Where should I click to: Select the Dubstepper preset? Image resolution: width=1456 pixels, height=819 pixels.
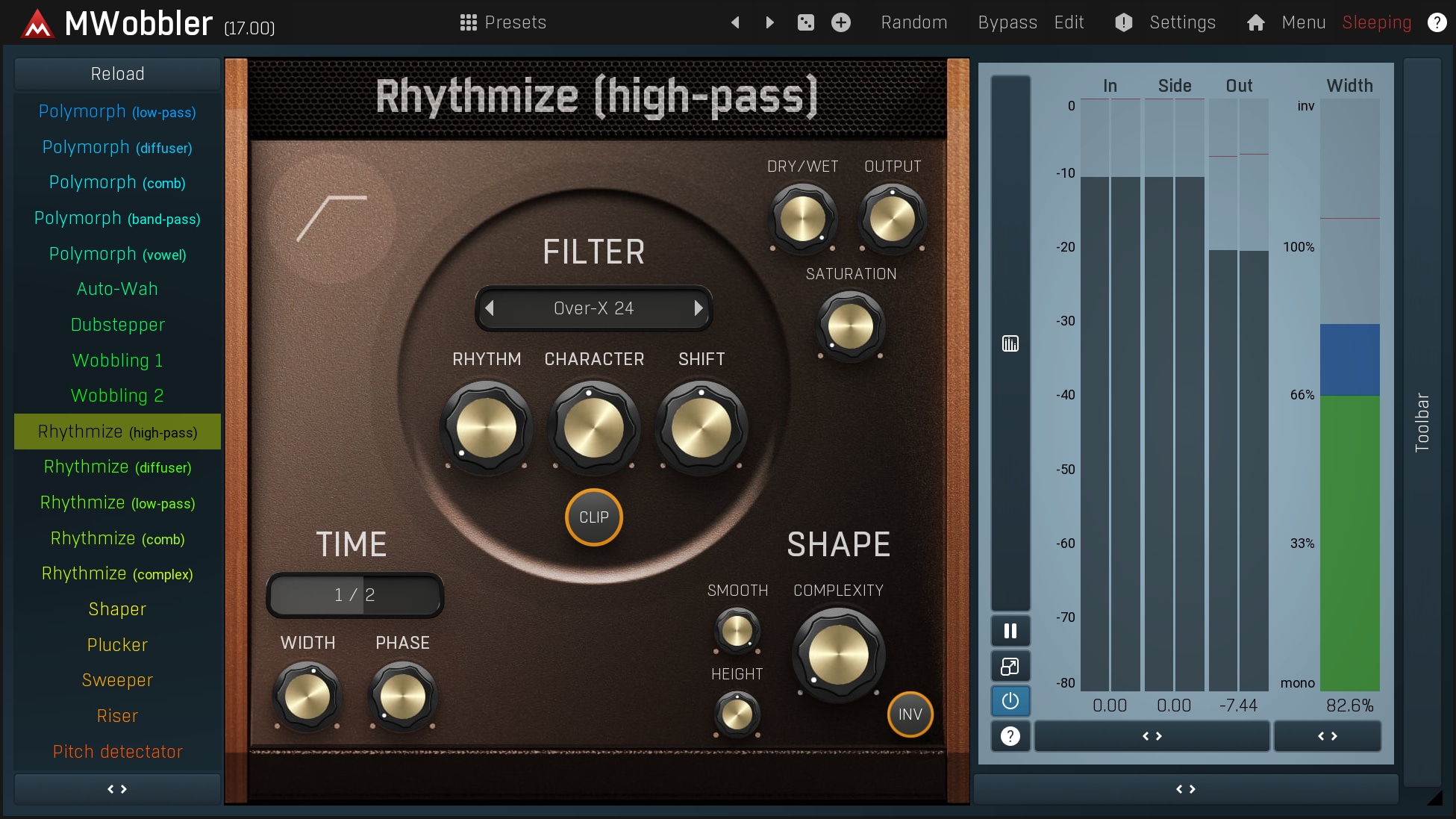(117, 325)
